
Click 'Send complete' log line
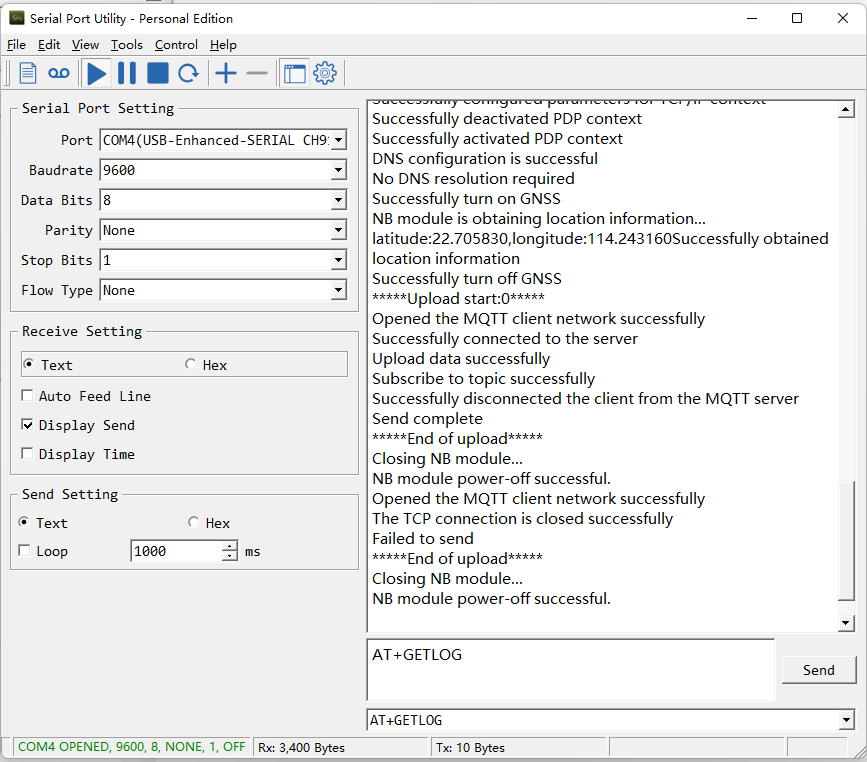(427, 419)
